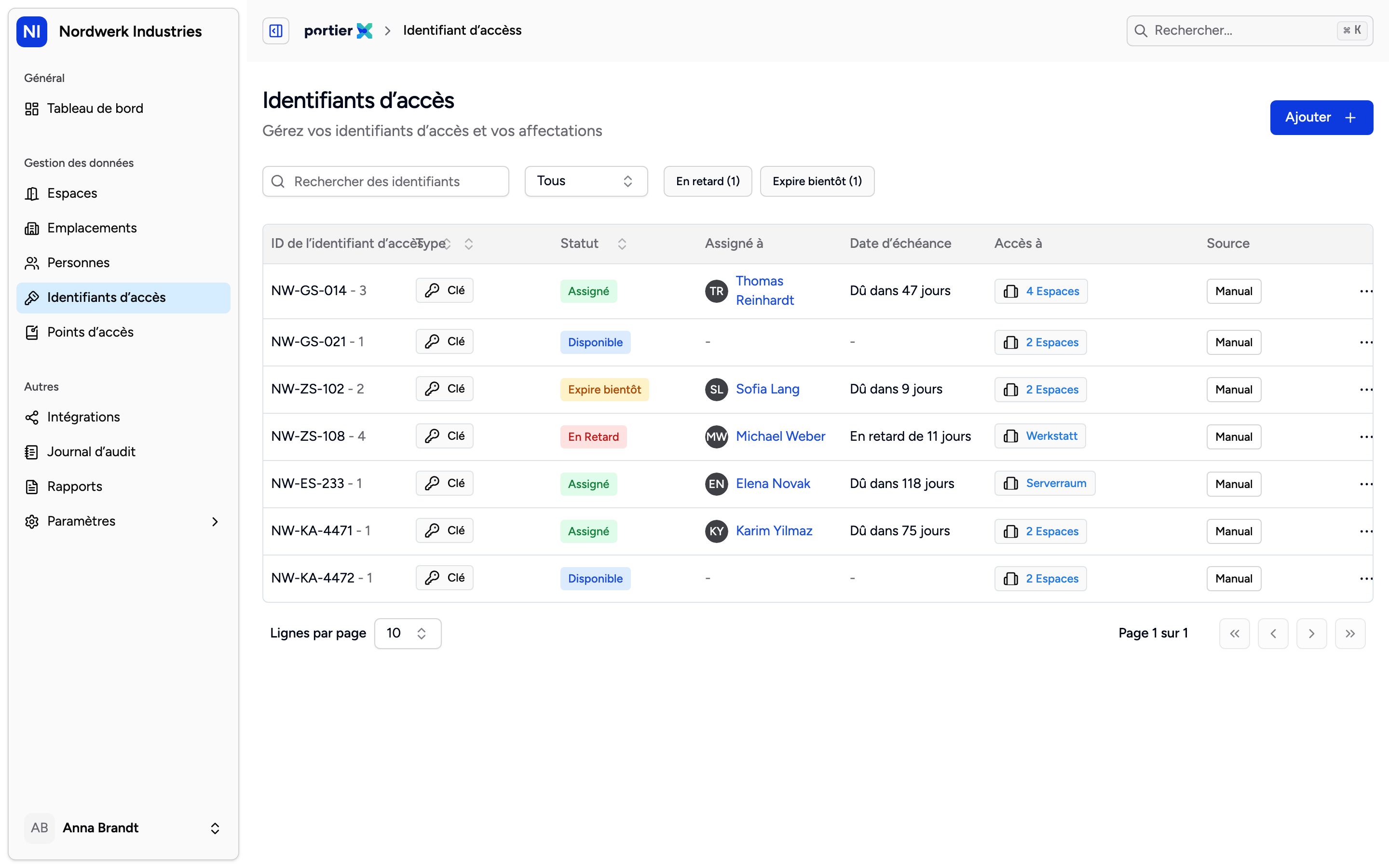Open the three-dot menu for NW-GS-021
The height and width of the screenshot is (868, 1389).
pyautogui.click(x=1366, y=342)
